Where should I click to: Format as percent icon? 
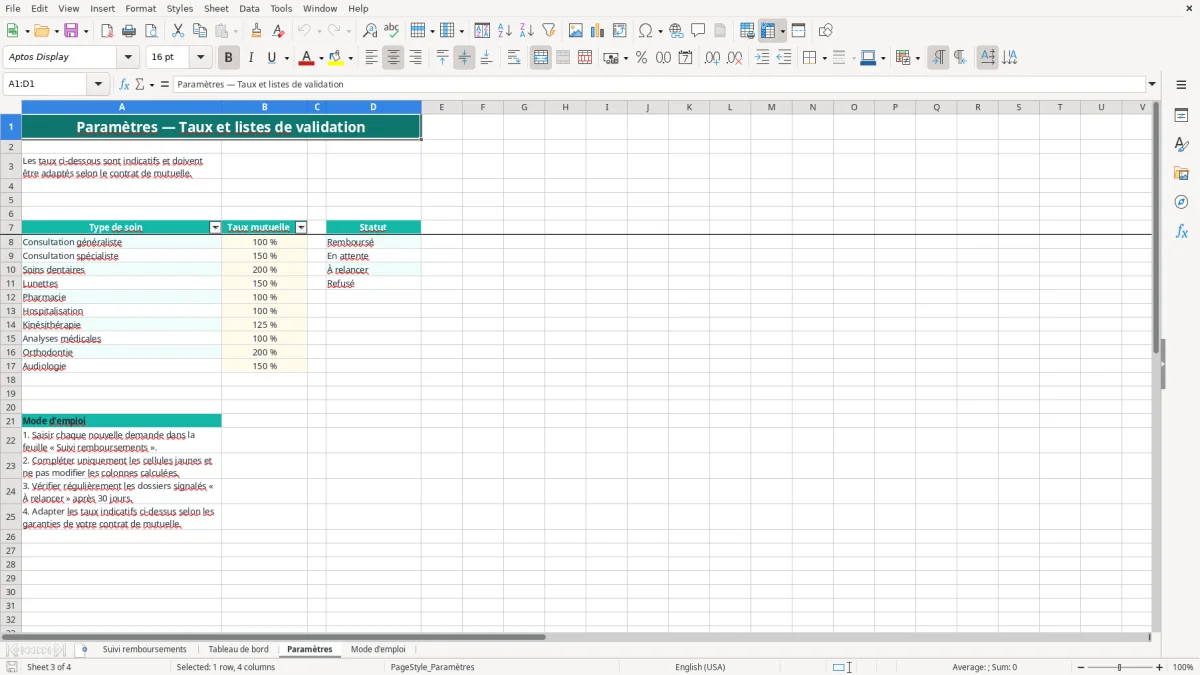[x=642, y=58]
